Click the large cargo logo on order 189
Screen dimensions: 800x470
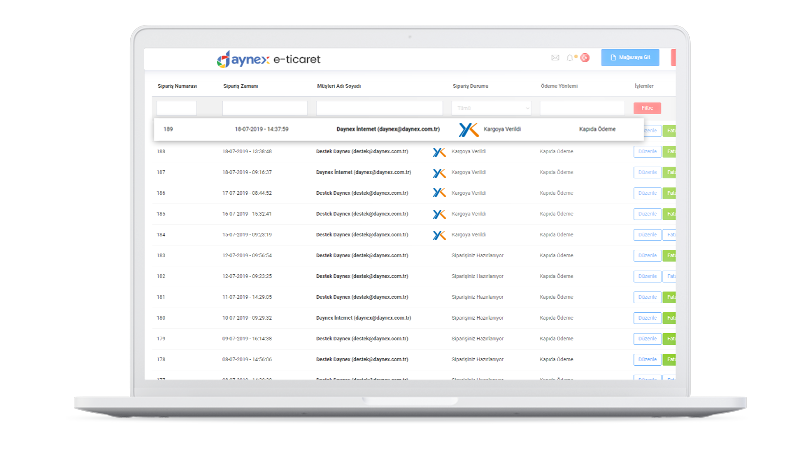(x=468, y=130)
